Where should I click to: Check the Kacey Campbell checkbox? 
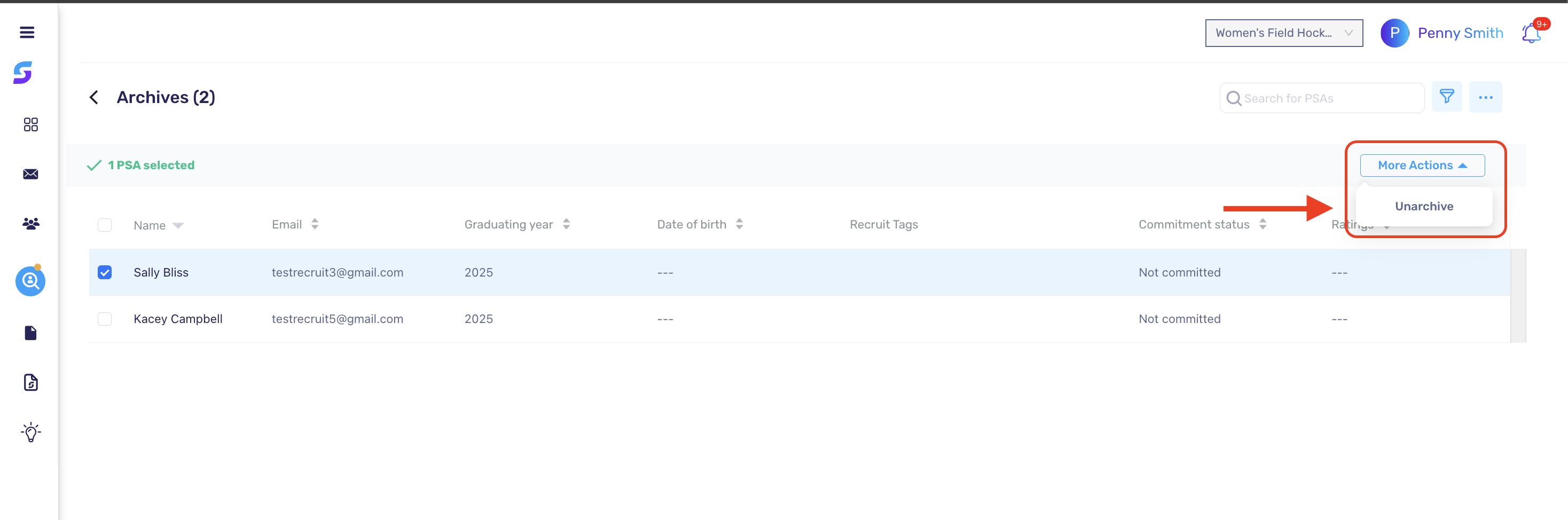[105, 319]
